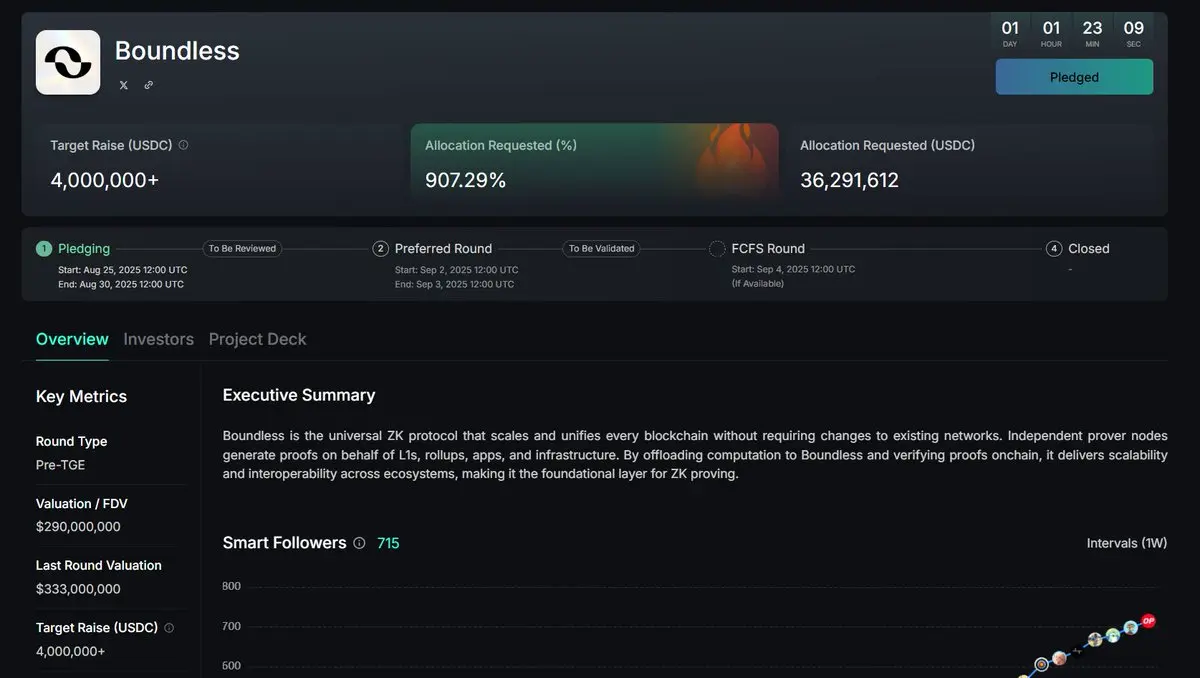Select the Pledging step

(73, 248)
